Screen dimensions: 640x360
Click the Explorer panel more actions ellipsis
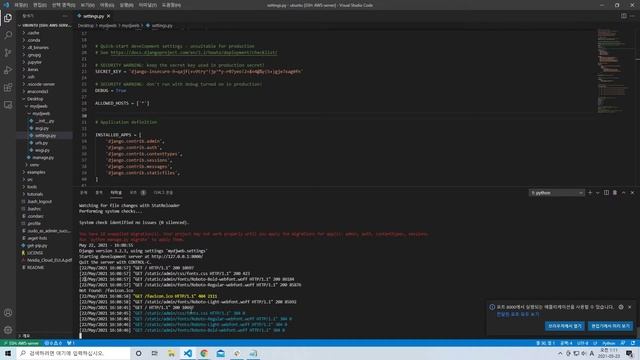(65, 16)
